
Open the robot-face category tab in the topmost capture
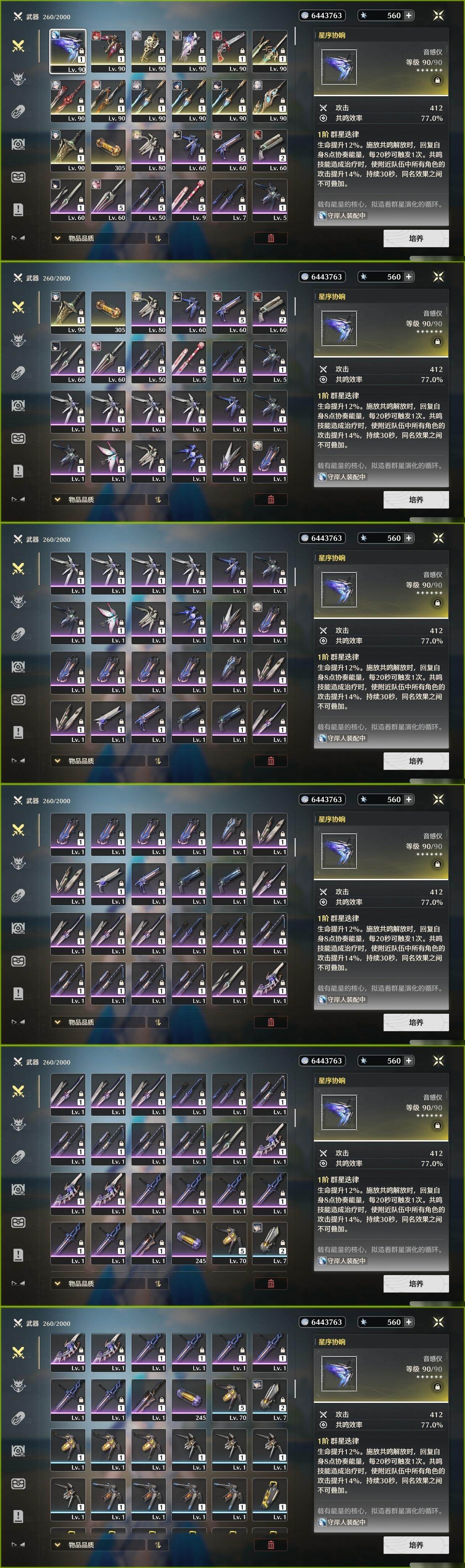pyautogui.click(x=18, y=177)
